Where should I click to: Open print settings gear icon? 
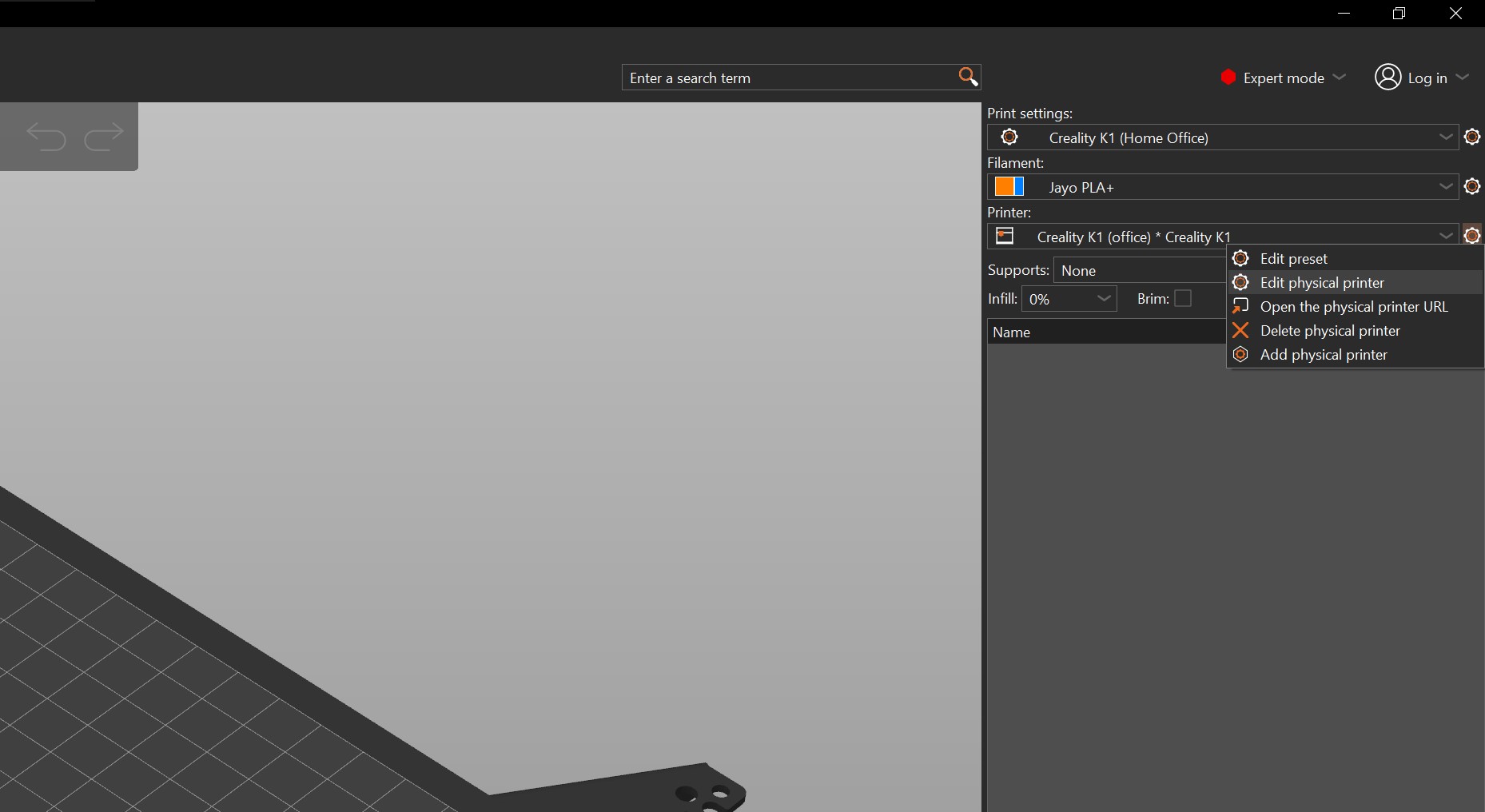tap(1471, 137)
